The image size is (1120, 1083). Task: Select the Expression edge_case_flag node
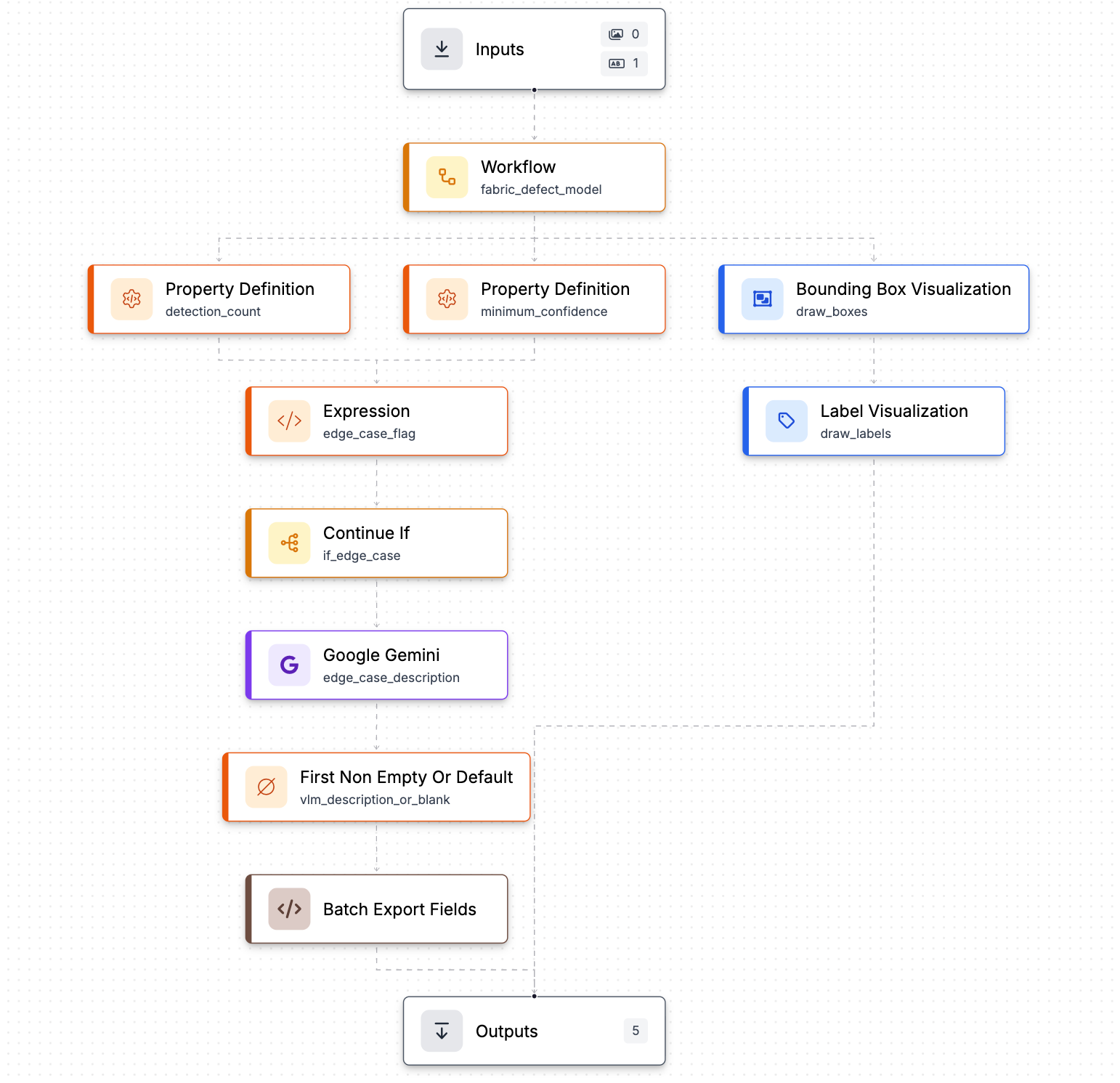point(377,421)
